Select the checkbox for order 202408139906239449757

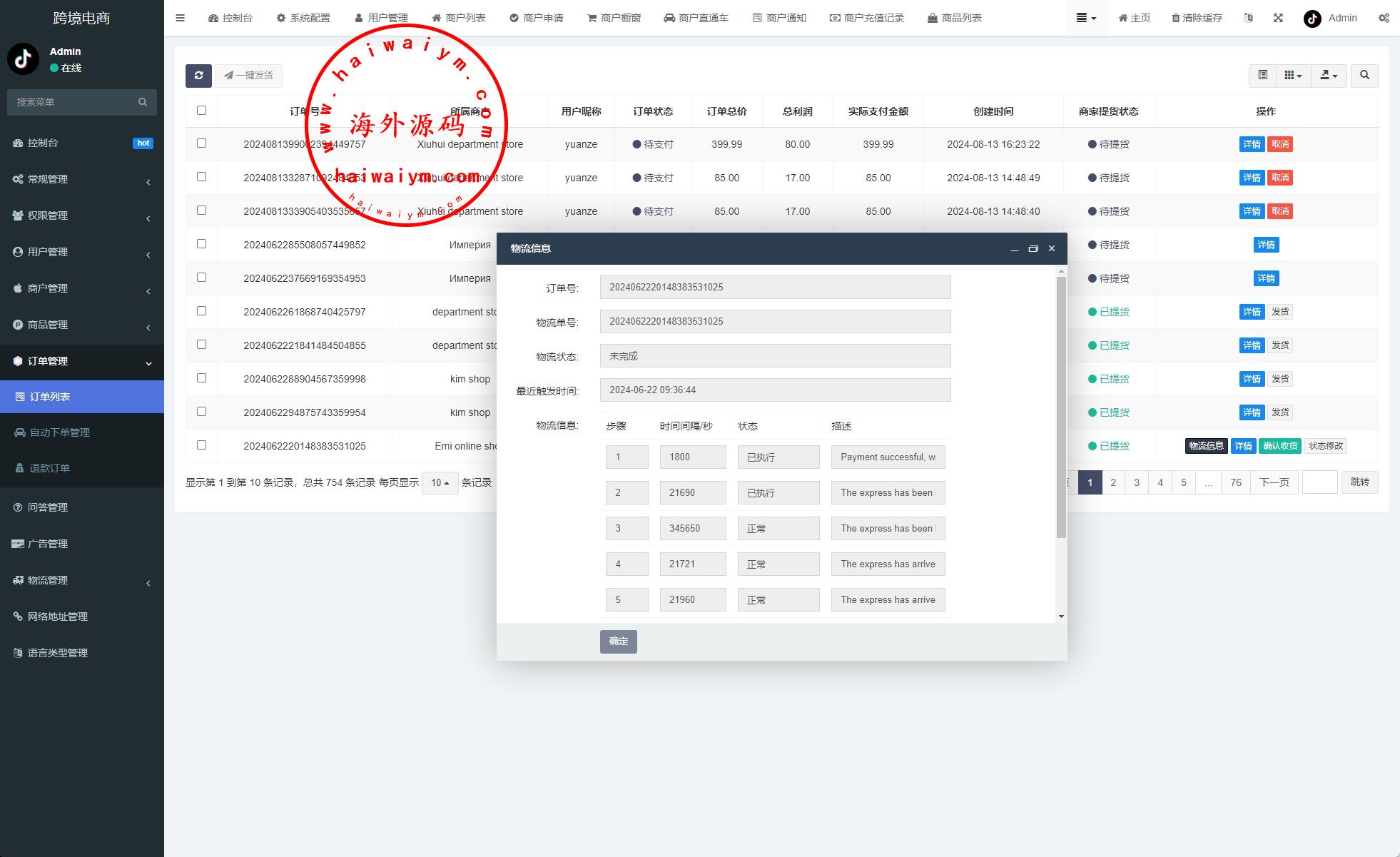pos(201,143)
